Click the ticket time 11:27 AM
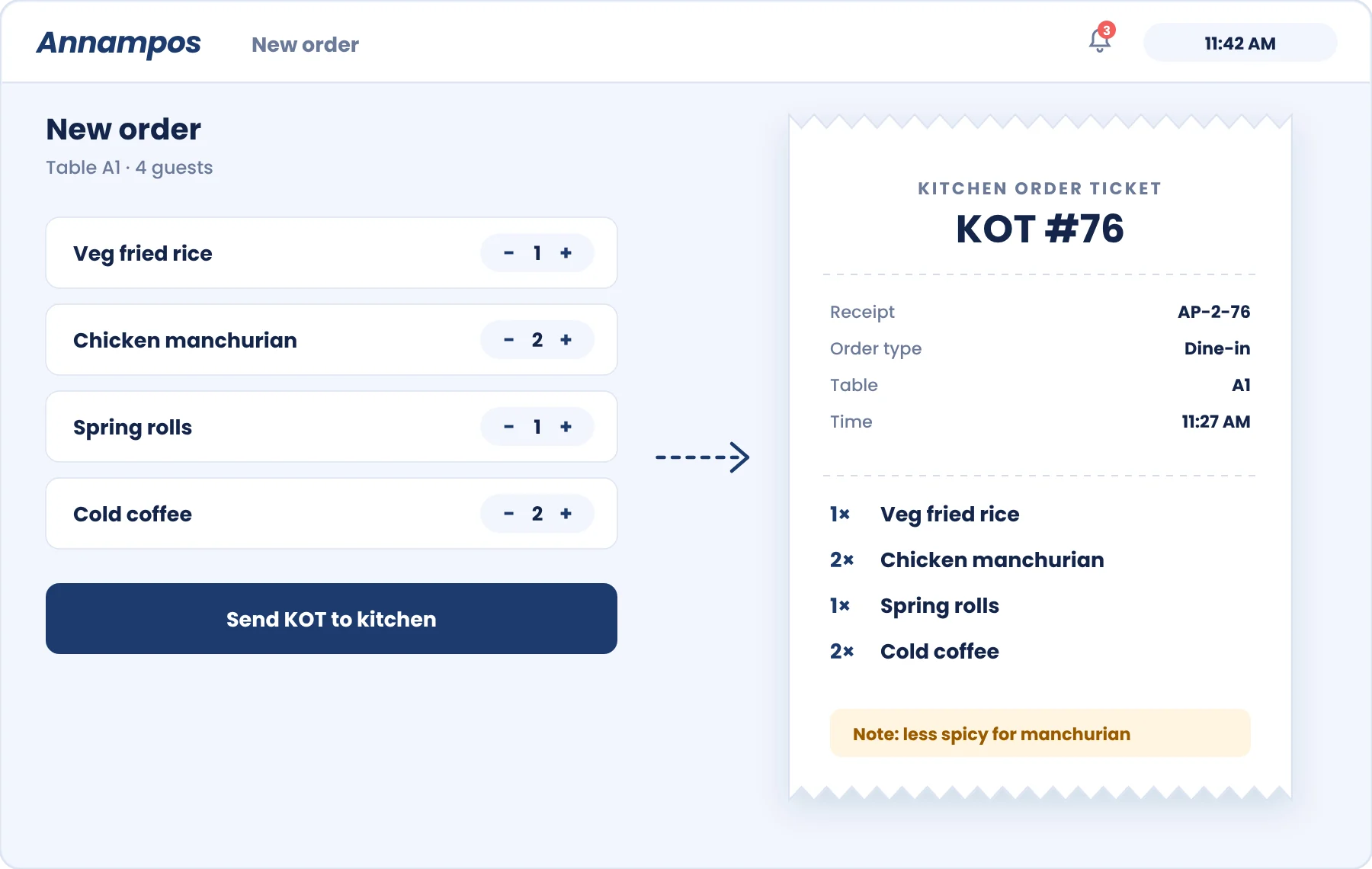The width and height of the screenshot is (1372, 869). pyautogui.click(x=1216, y=422)
